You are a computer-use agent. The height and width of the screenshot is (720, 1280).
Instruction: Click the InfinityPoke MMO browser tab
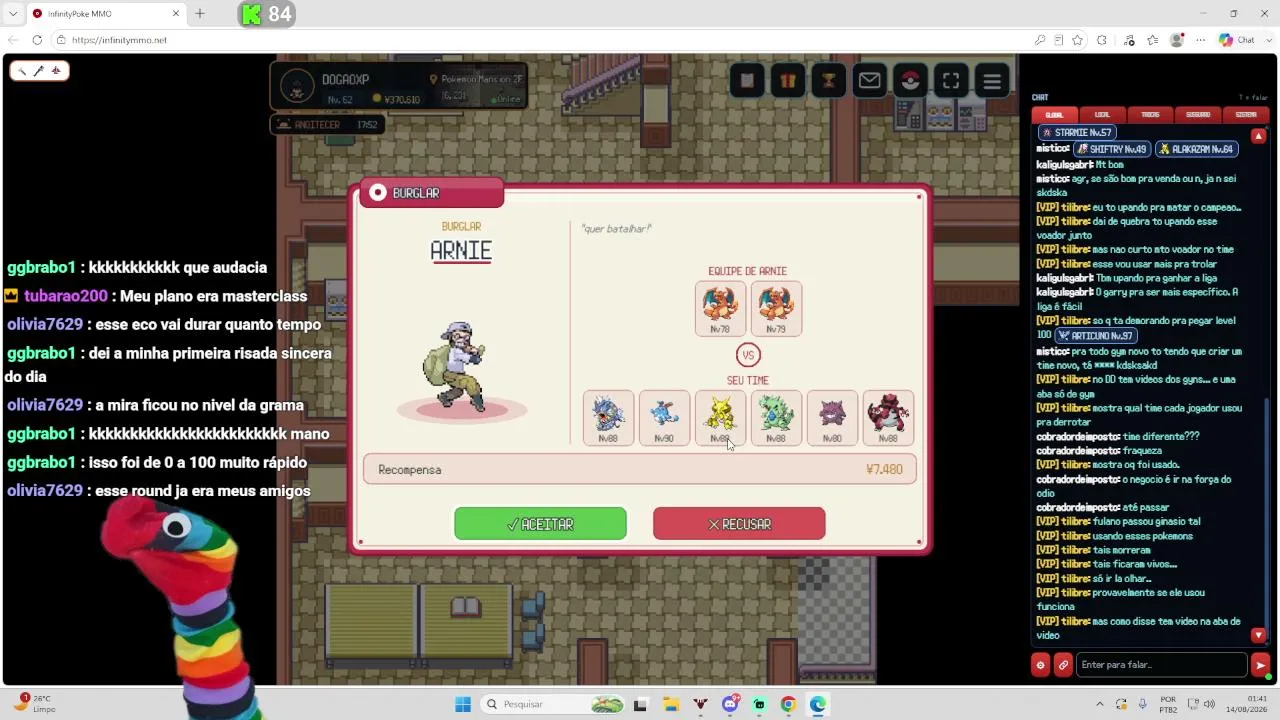click(x=105, y=14)
